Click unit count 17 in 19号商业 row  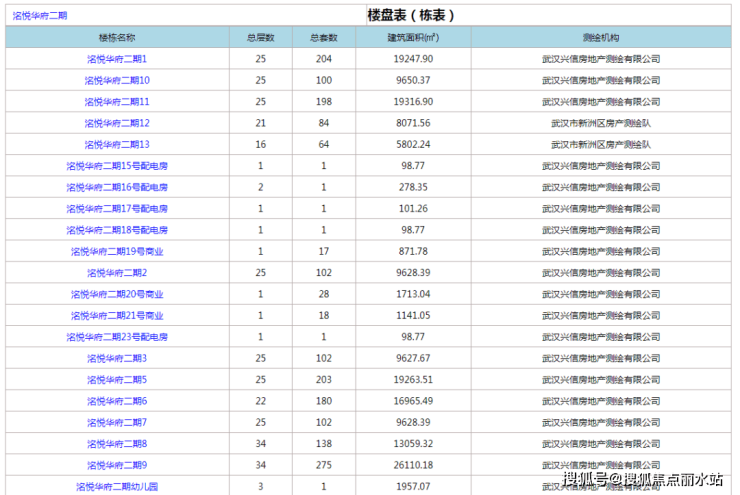(x=324, y=252)
